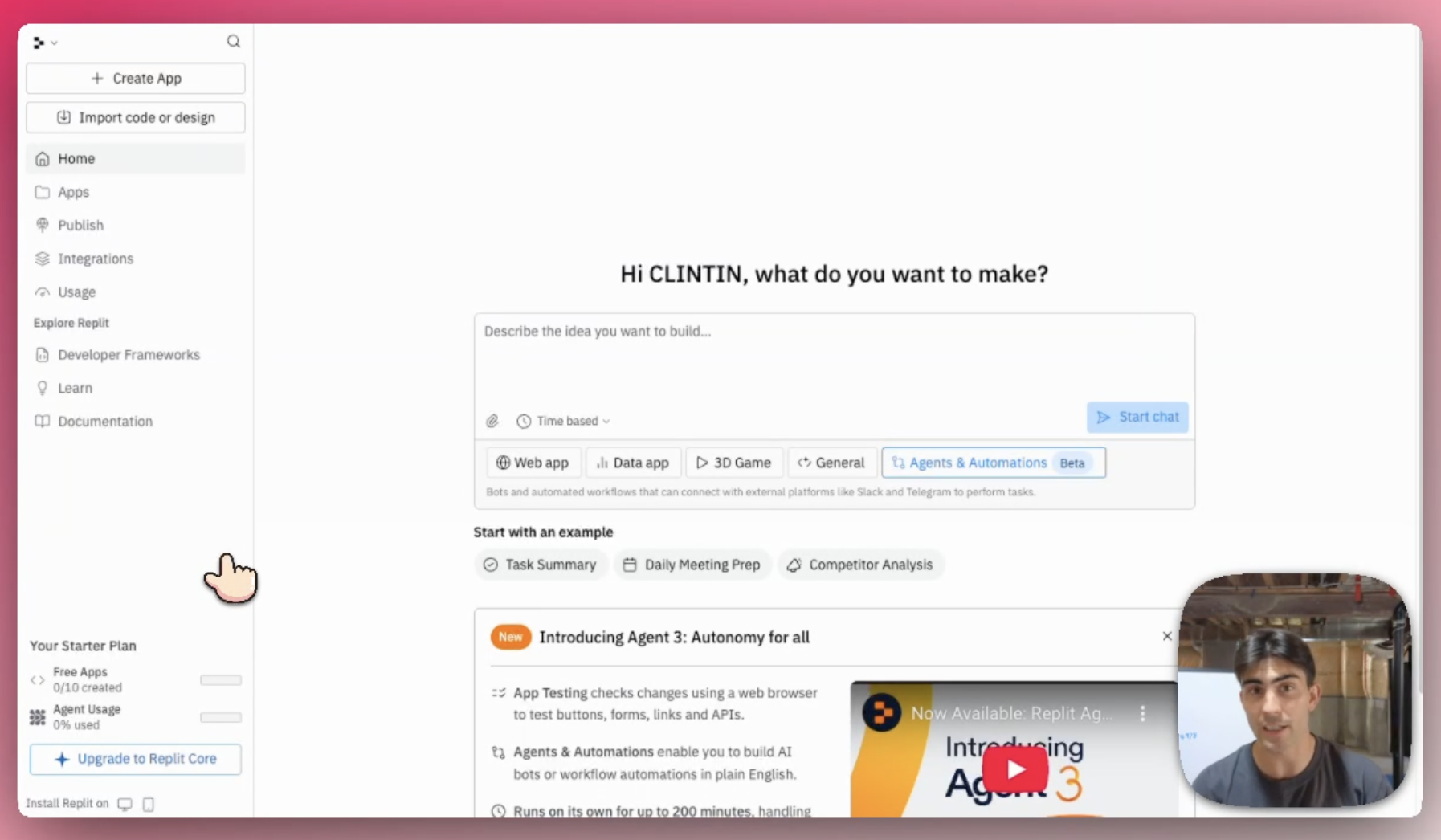Select the Data app type
Screen dimensions: 1441x840
[633, 463]
